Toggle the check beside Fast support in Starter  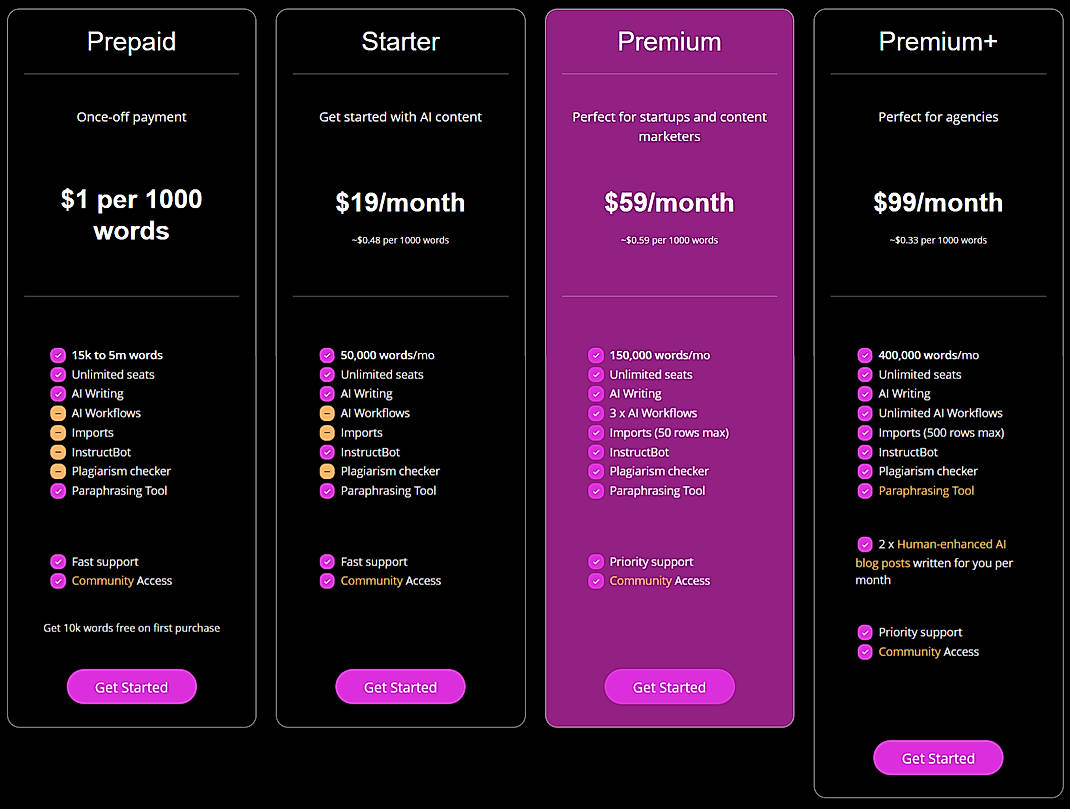(326, 561)
